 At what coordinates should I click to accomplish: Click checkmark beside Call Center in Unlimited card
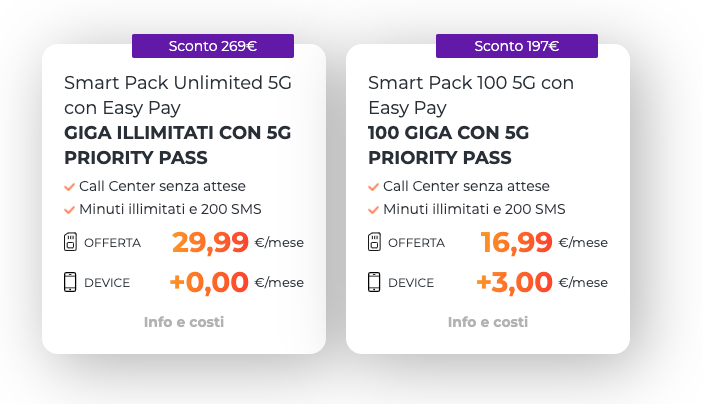tap(69, 187)
